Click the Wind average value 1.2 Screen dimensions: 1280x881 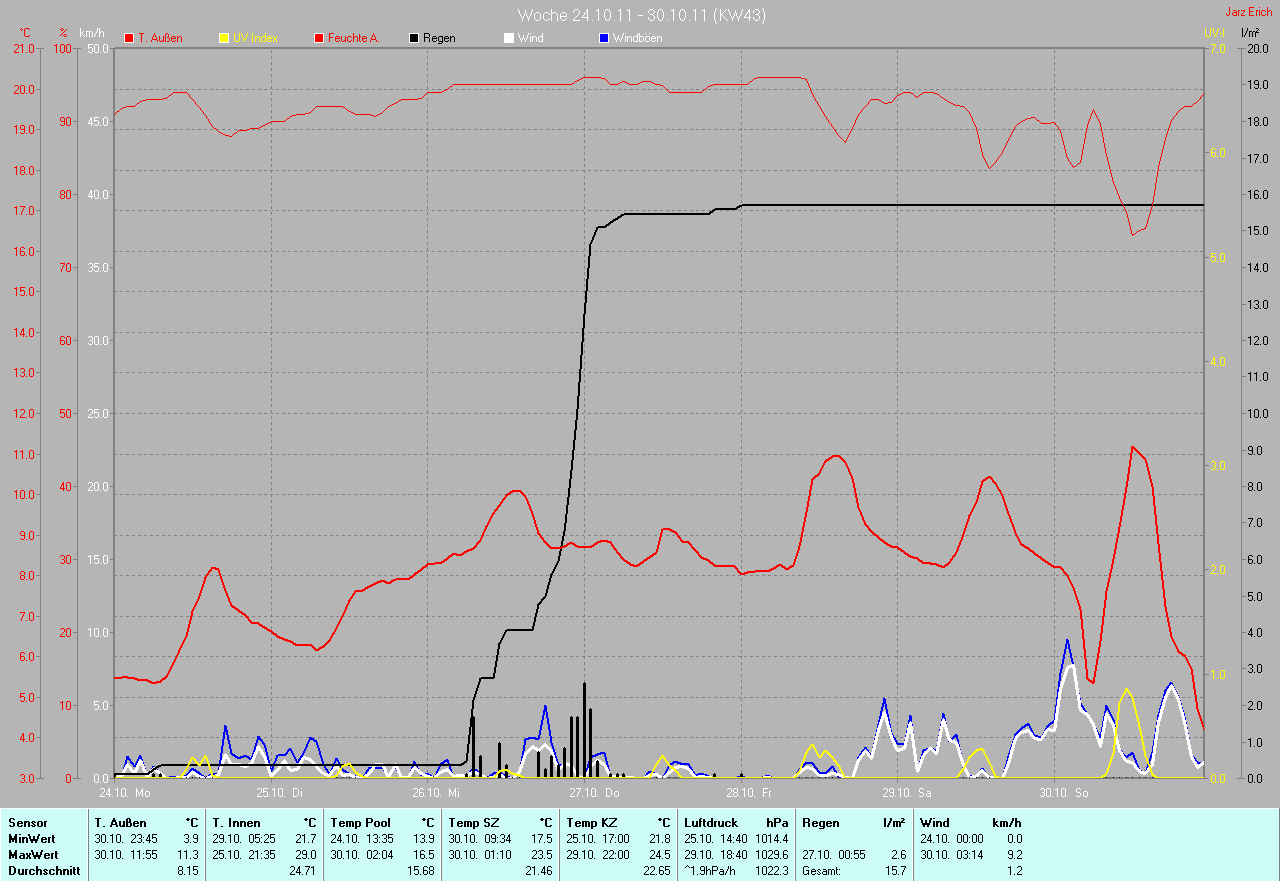(x=1013, y=871)
